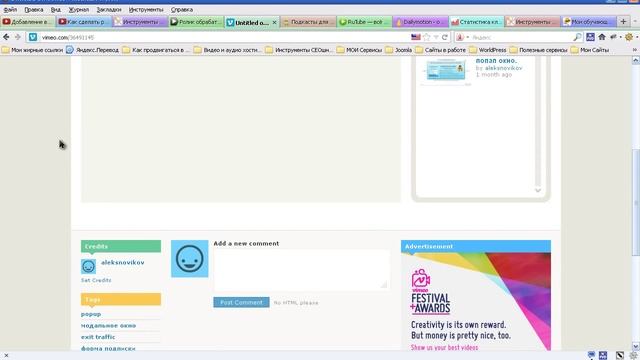This screenshot has height=360, width=640.
Task: Click the Vimeo Festival Awards camera logo
Action: point(420,279)
